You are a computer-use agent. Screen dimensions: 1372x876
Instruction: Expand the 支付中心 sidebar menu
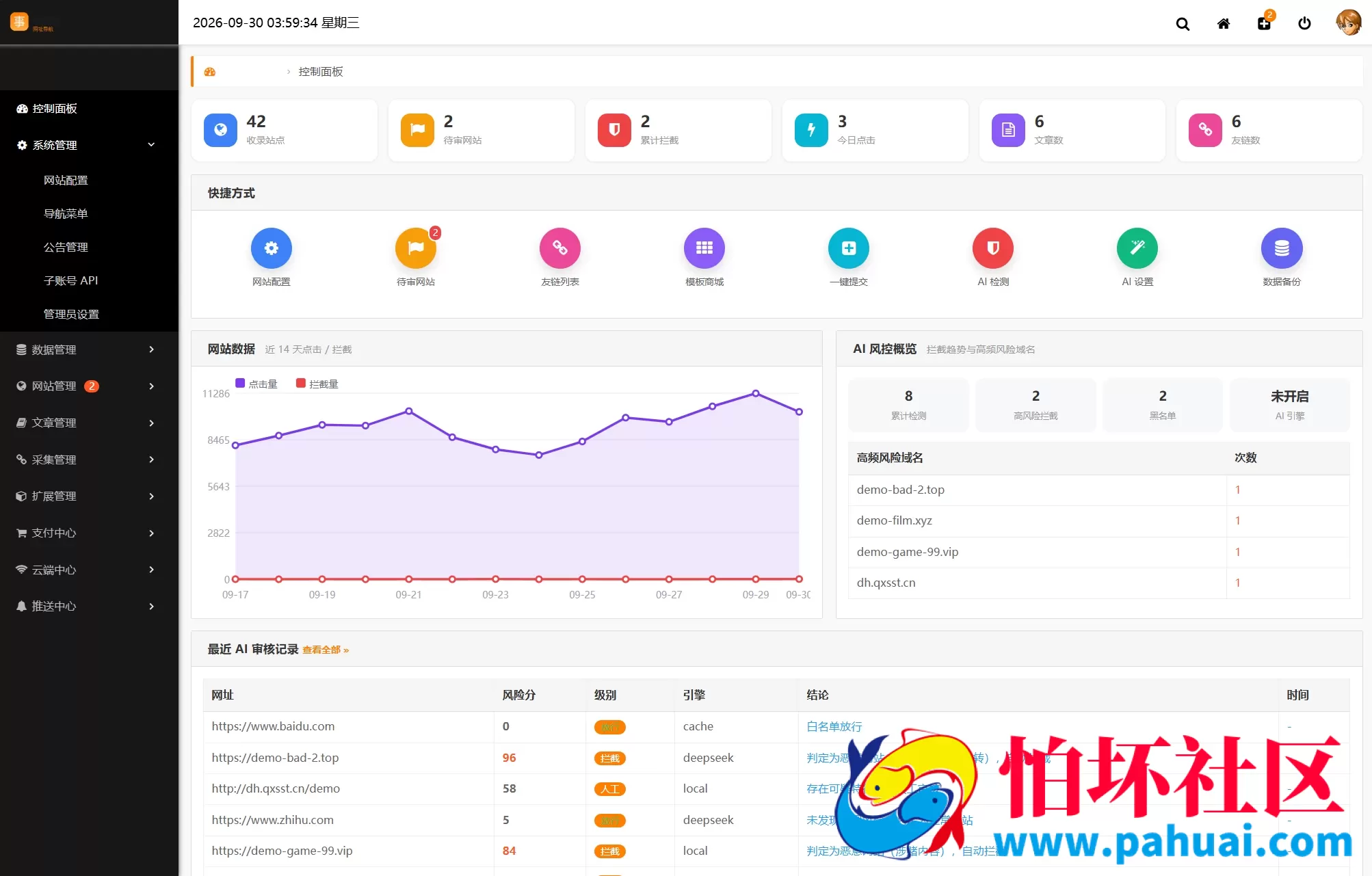point(89,533)
